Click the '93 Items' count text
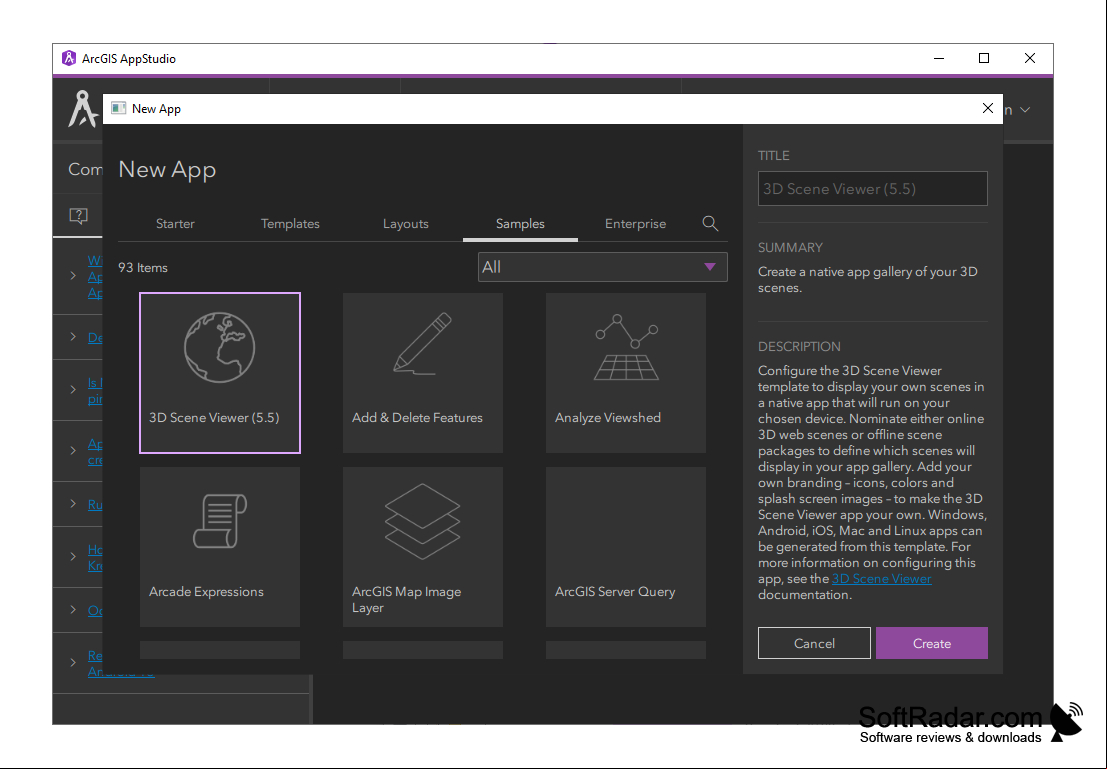 click(143, 268)
